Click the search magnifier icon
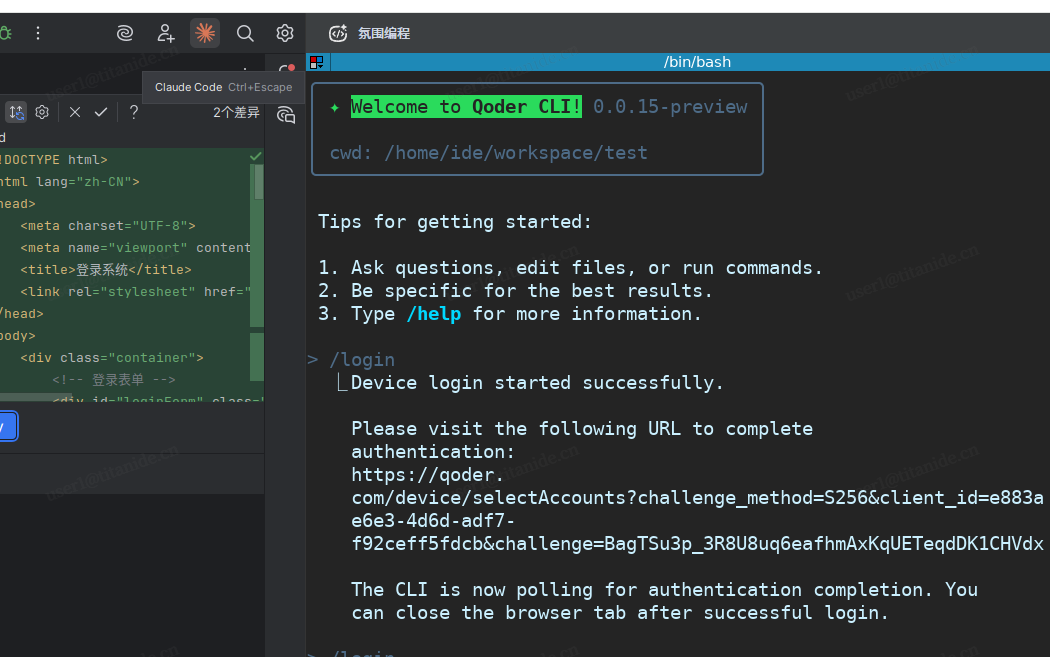Viewport: 1050px width, 657px height. click(245, 33)
